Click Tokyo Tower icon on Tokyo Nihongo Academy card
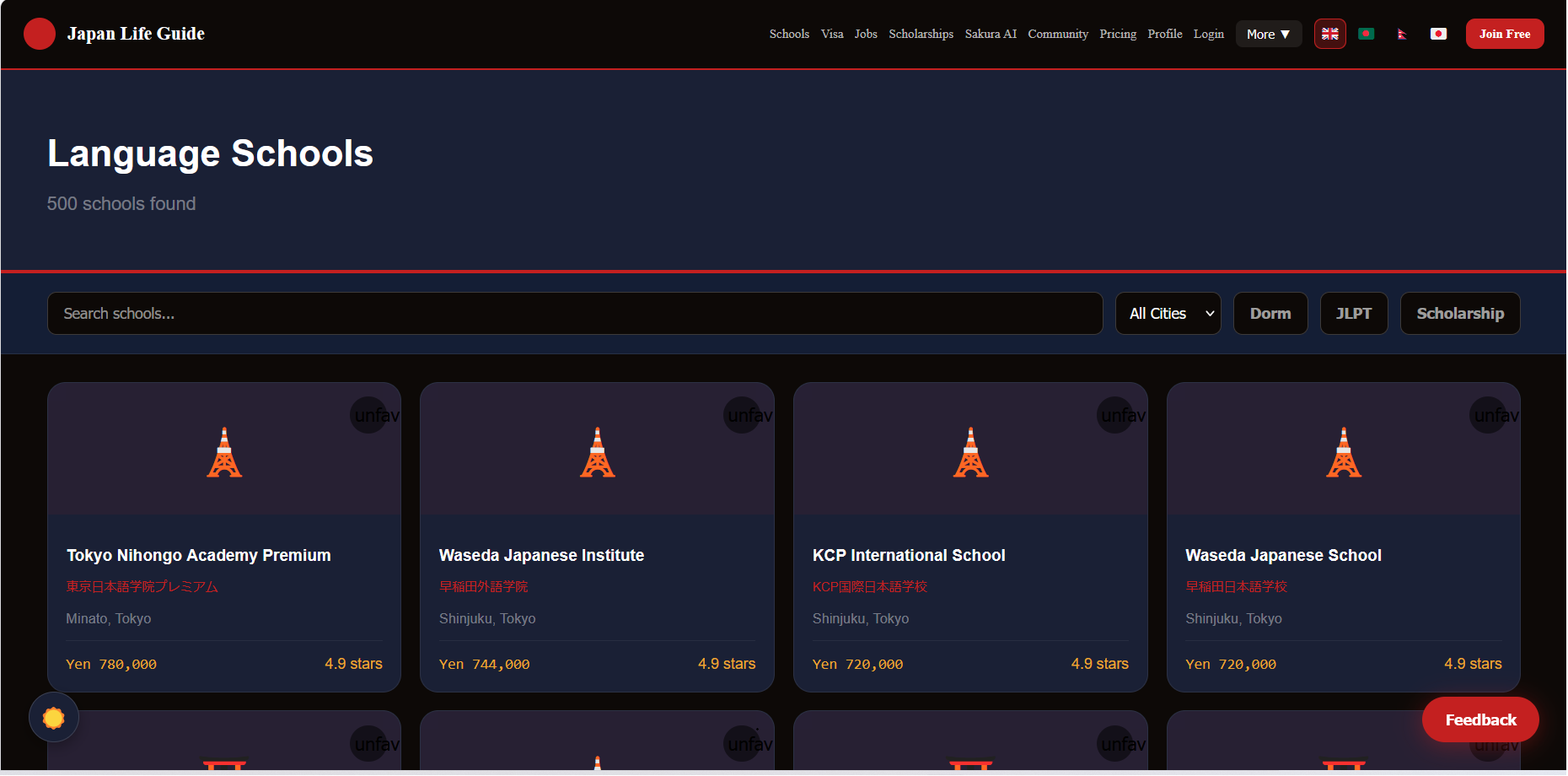The image size is (1568, 776). (x=224, y=452)
